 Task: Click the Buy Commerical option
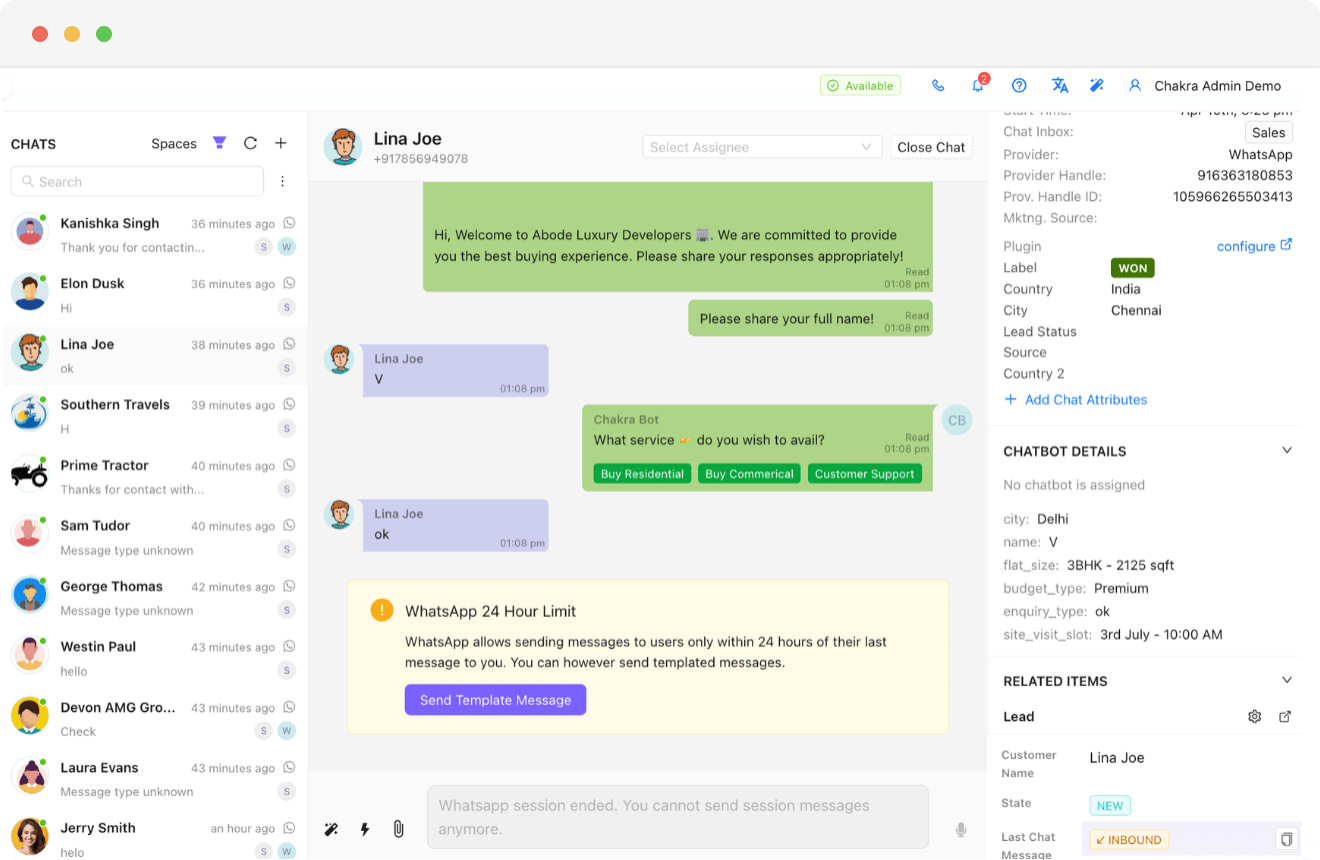749,474
